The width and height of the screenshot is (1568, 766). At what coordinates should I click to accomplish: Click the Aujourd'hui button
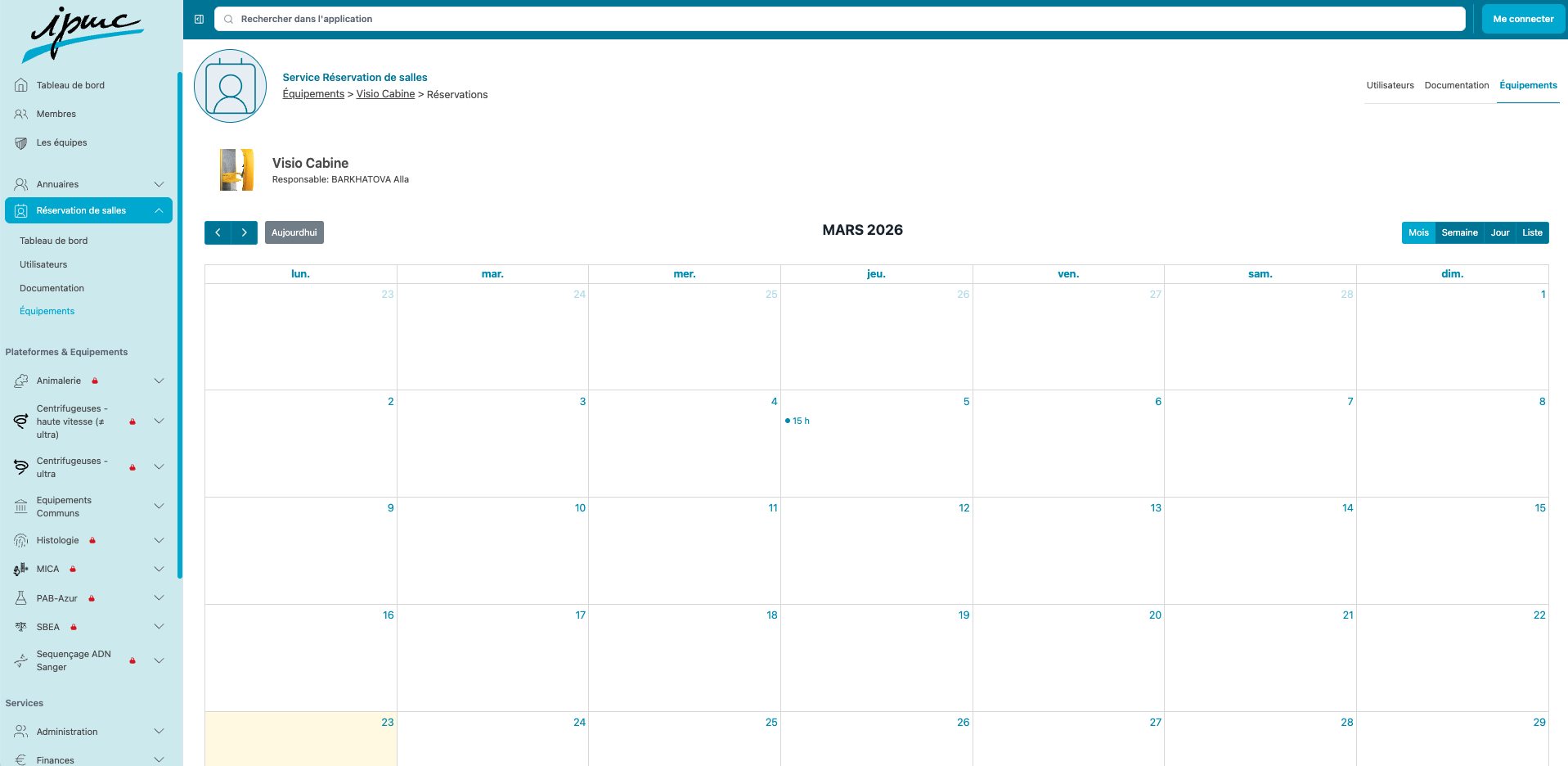(x=294, y=232)
